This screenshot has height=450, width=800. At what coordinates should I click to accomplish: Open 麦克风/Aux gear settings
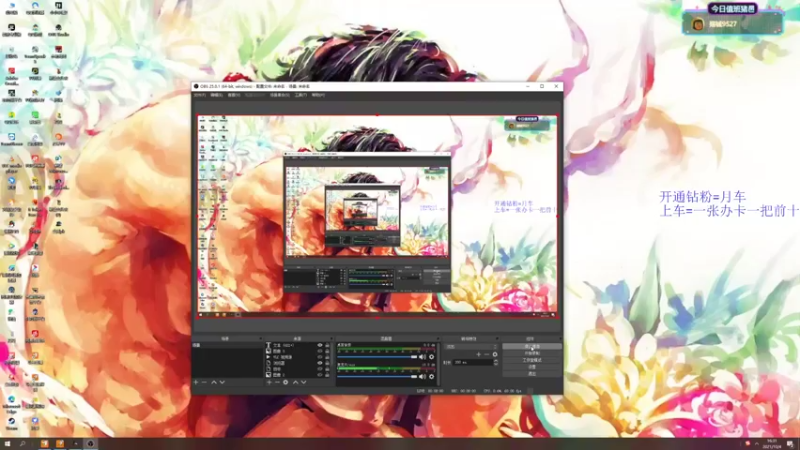[432, 377]
